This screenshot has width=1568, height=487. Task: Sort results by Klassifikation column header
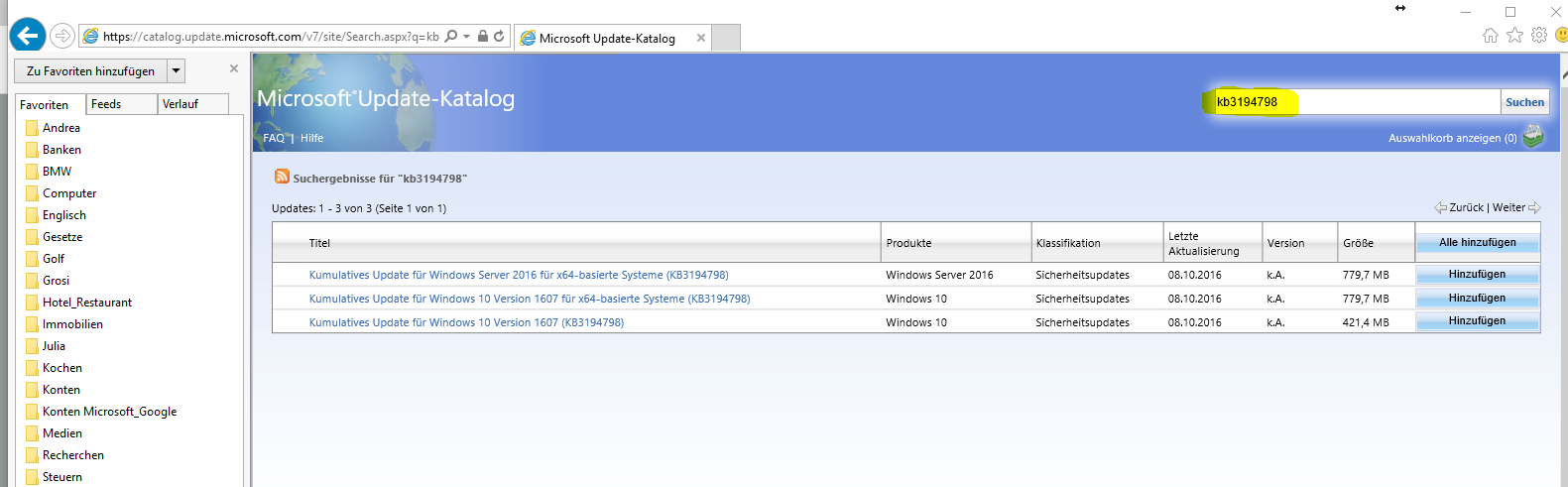pyautogui.click(x=1068, y=243)
